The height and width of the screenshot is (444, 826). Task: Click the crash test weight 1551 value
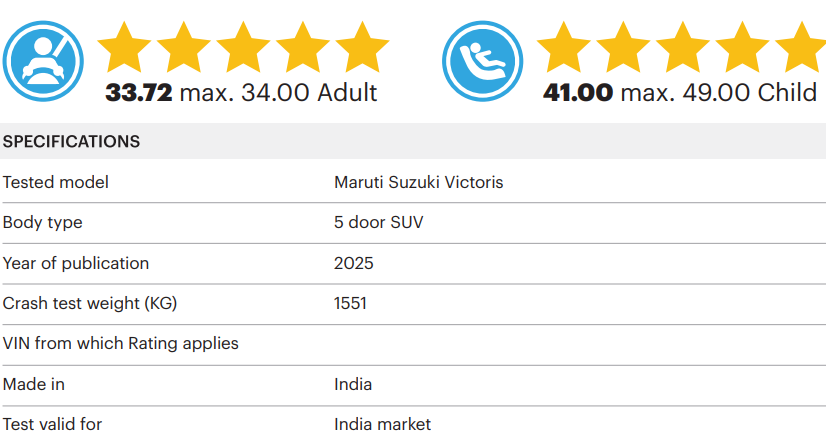350,303
